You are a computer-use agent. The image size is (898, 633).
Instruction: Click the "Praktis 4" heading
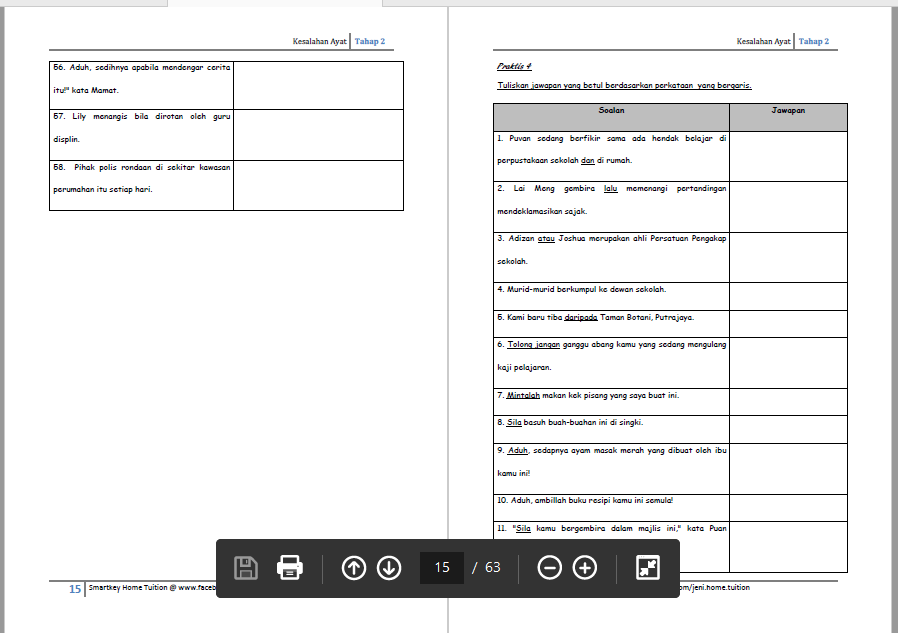[x=515, y=66]
